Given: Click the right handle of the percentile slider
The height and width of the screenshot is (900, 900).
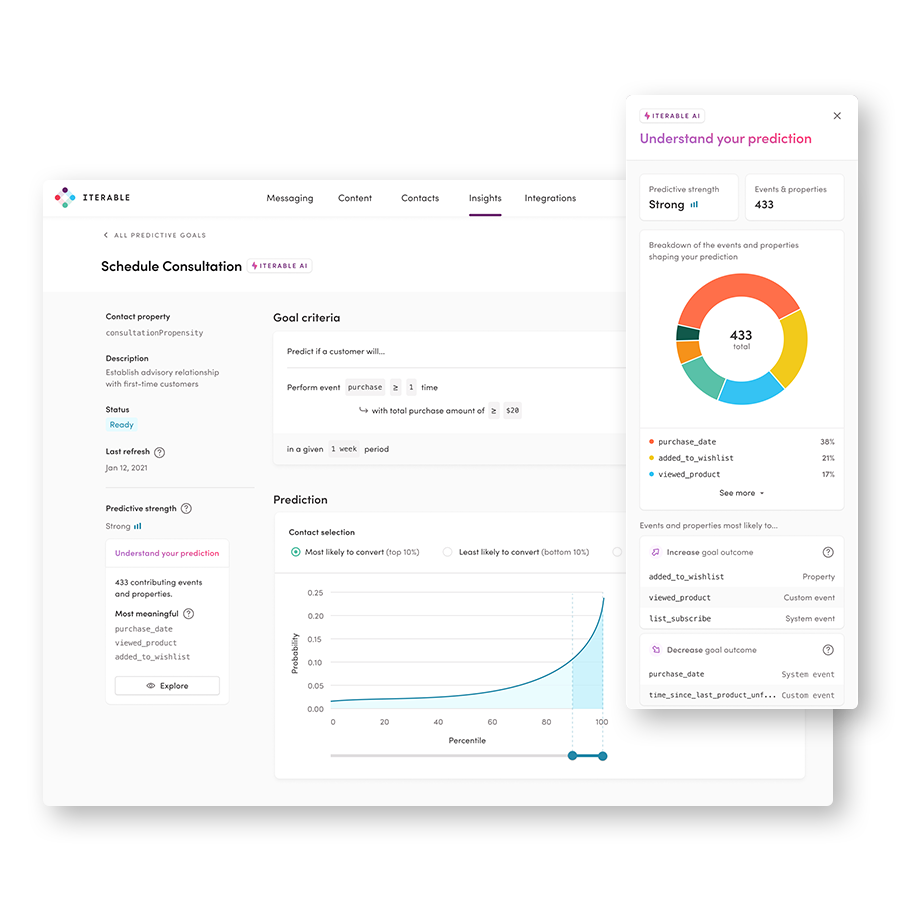Looking at the screenshot, I should click(x=602, y=756).
